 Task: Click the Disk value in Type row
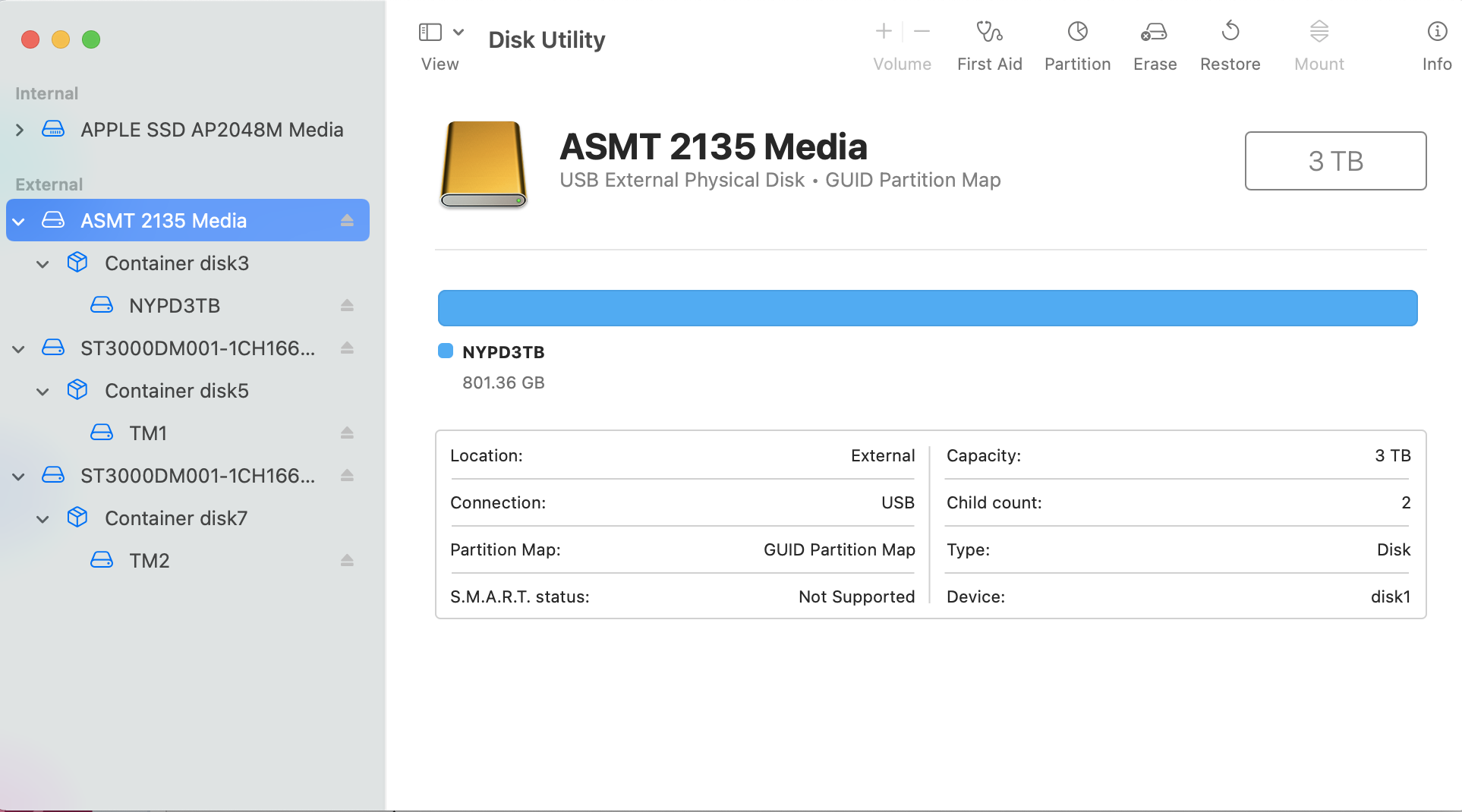click(x=1394, y=549)
